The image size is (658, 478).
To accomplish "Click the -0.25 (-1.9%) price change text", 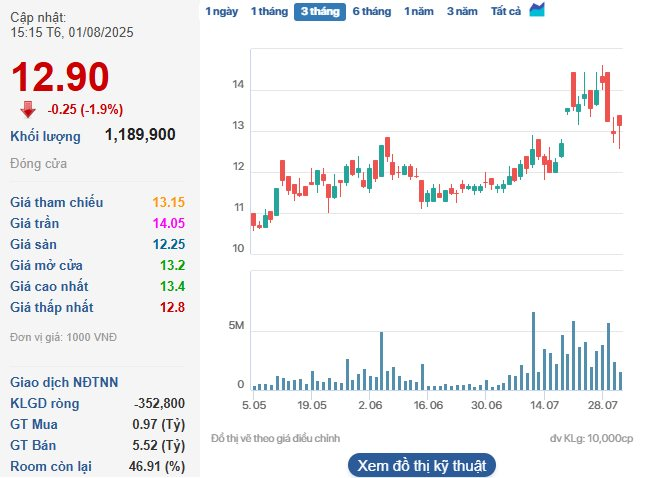I will click(x=86, y=109).
